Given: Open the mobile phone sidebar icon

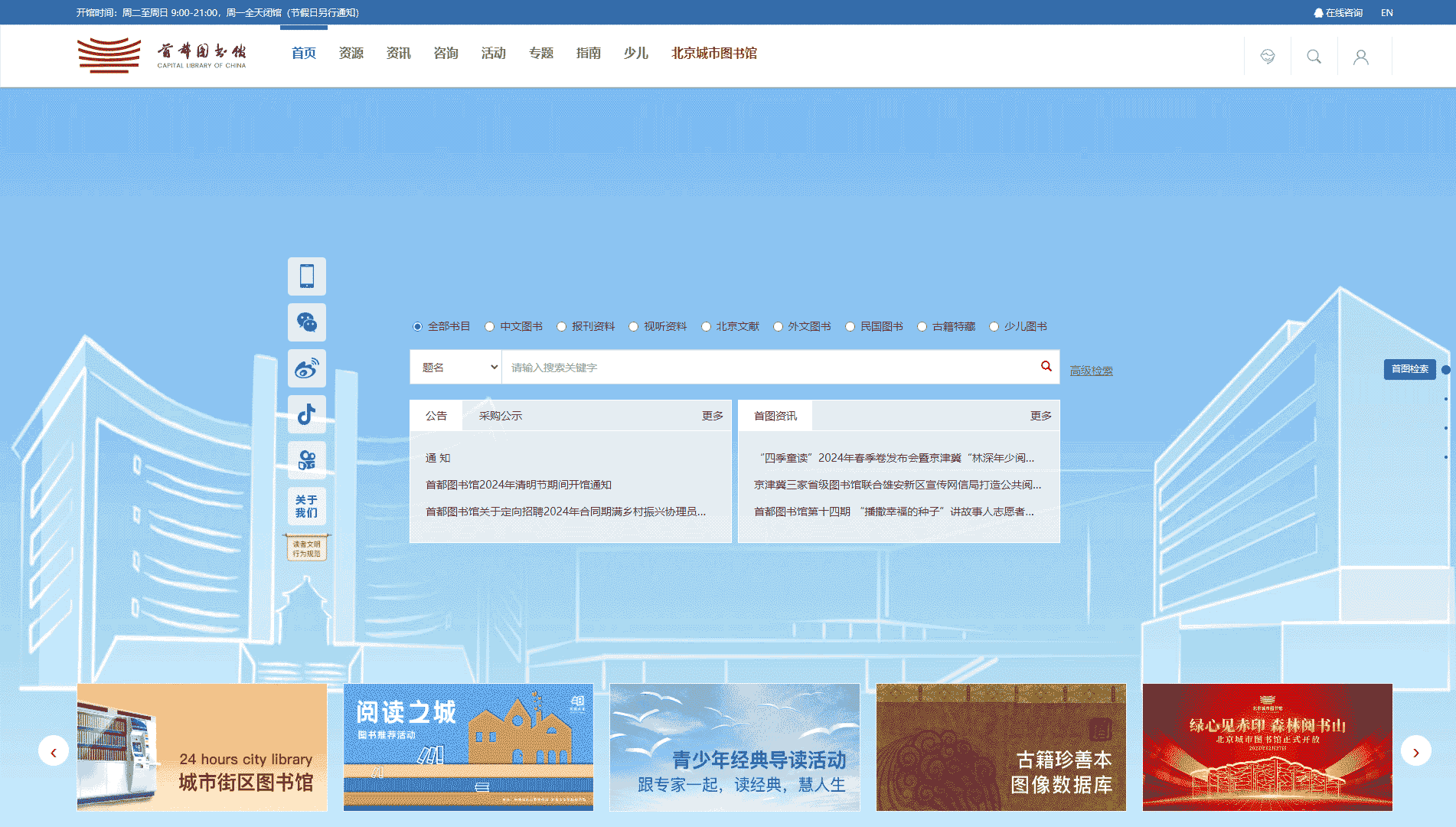Looking at the screenshot, I should click(307, 276).
